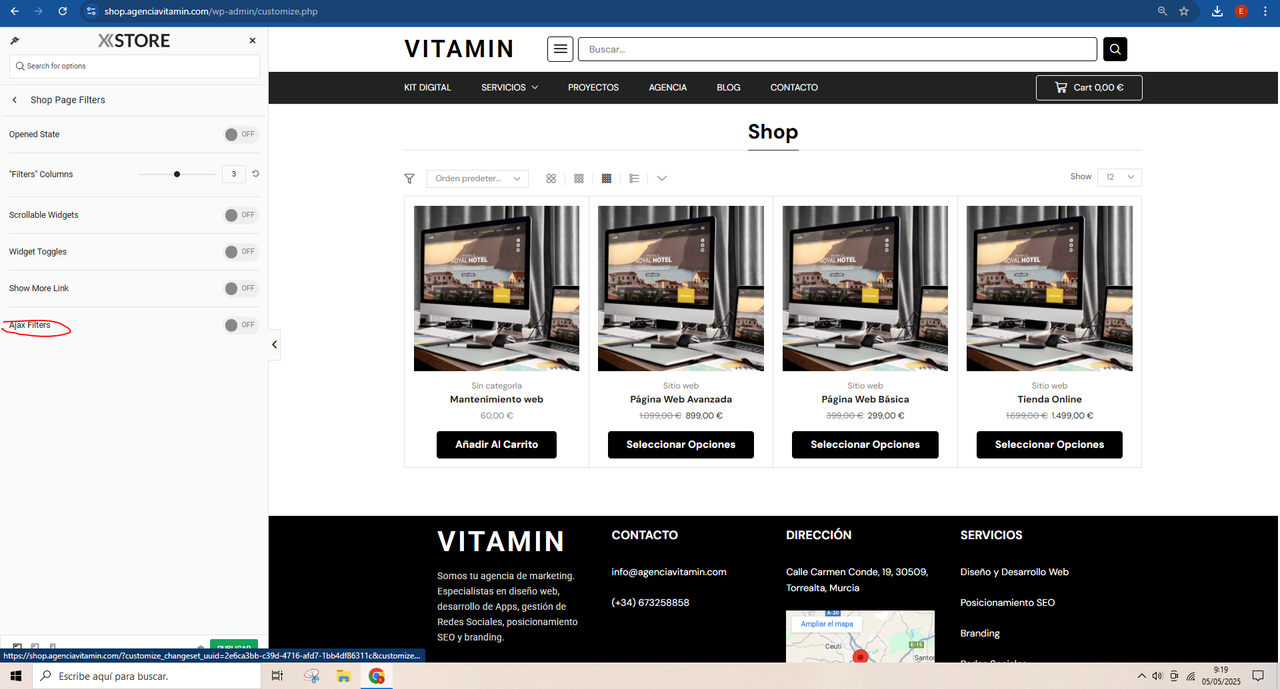The width and height of the screenshot is (1280, 689).
Task: Click 'Ampliar el mapa' link
Action: click(827, 624)
